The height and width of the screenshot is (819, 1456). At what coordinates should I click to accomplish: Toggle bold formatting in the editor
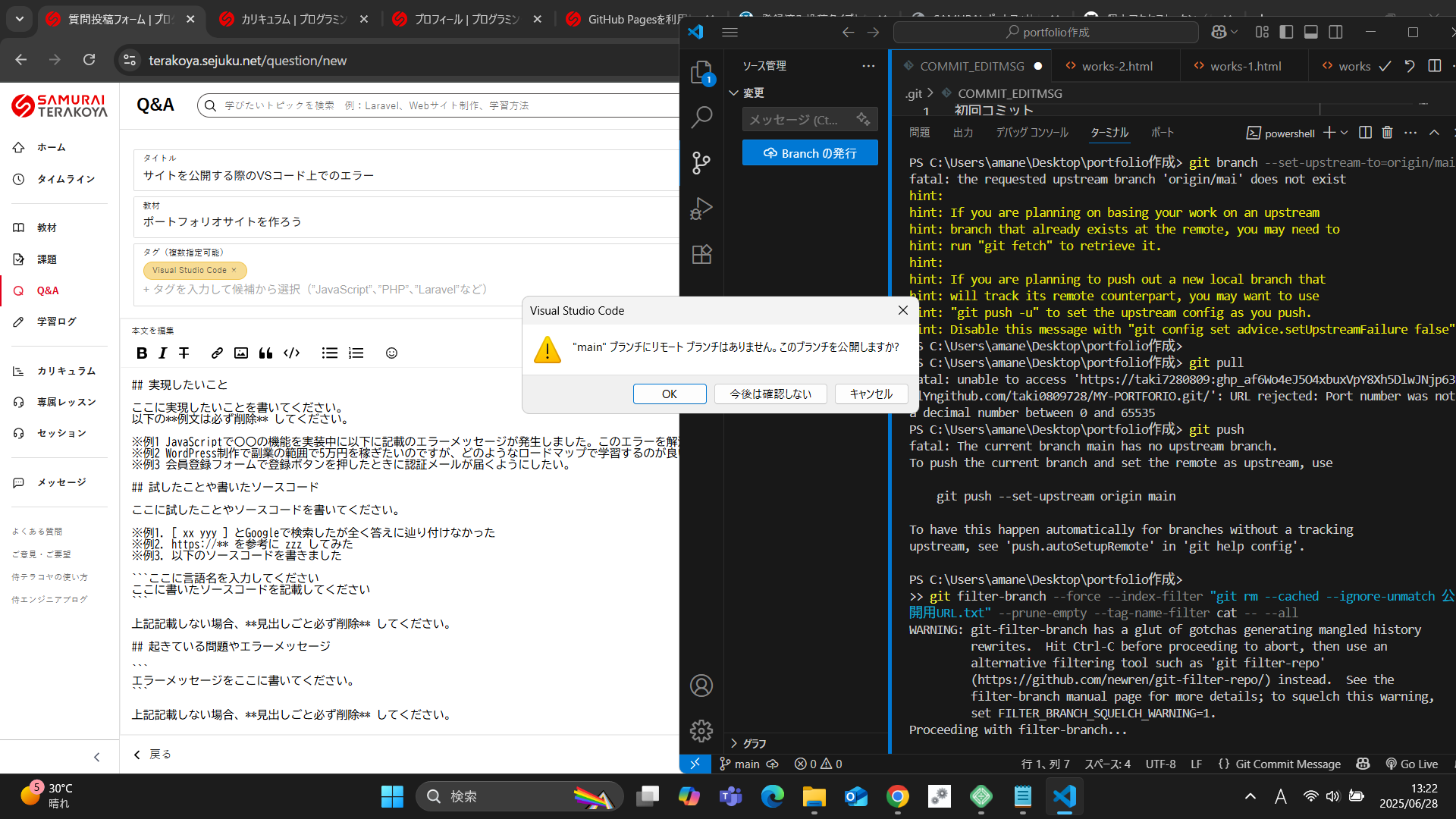coord(142,353)
